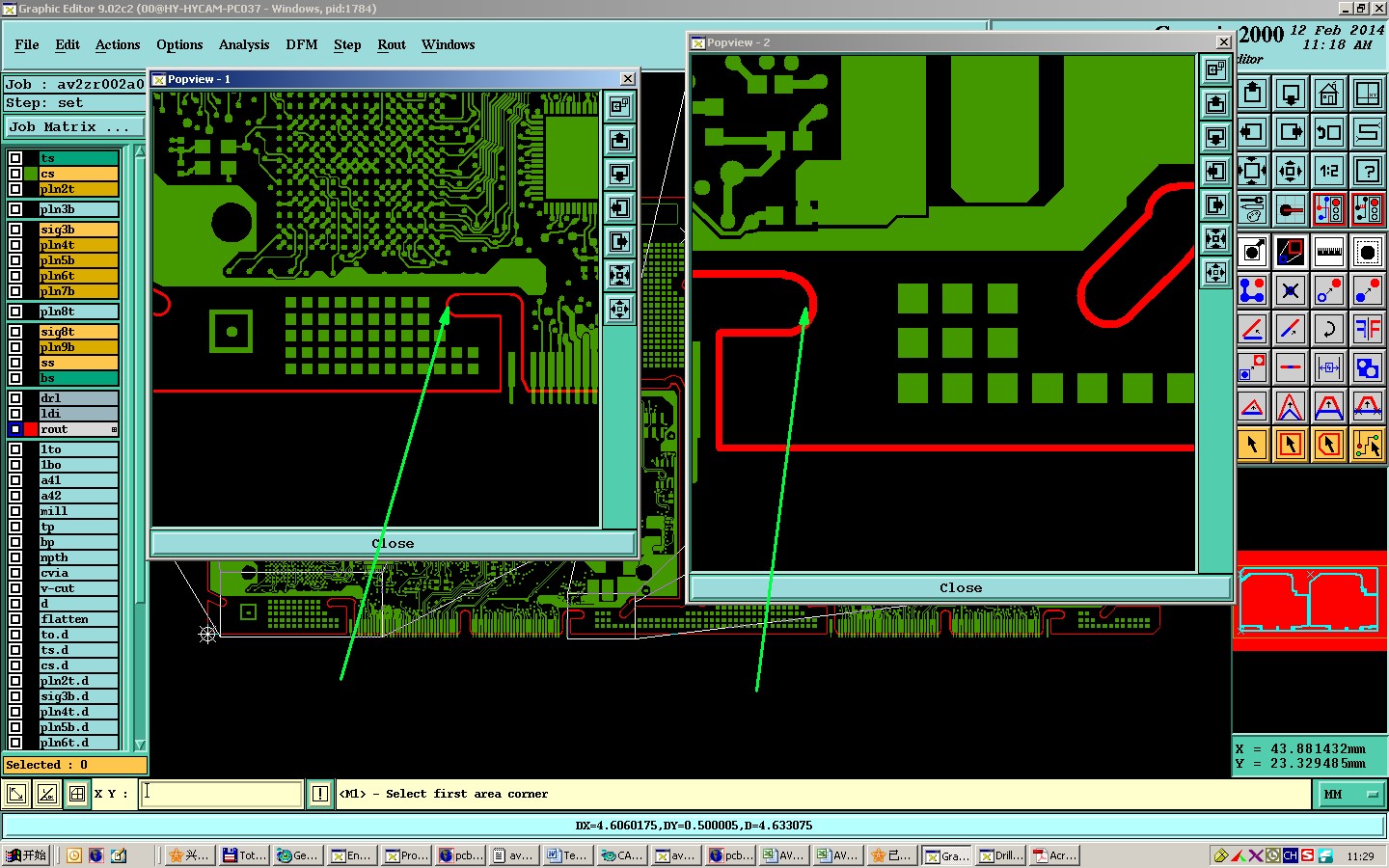Toggle the checkbox for layer cs
Screen dimensions: 1389x868
click(15, 174)
